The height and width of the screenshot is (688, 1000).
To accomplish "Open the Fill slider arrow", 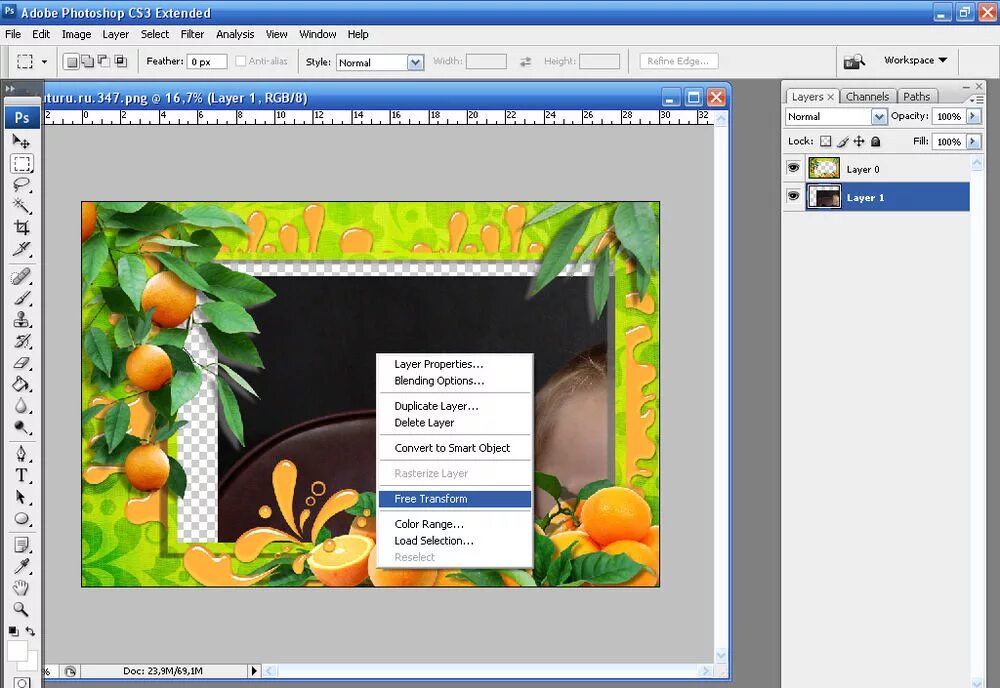I will 973,142.
